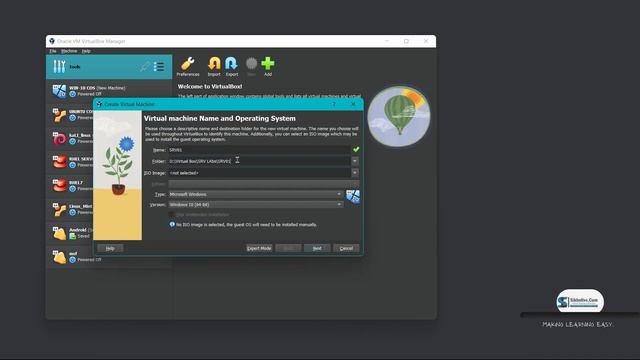This screenshot has height=360, width=640.
Task: Click the Help button in the dialog
Action: pyautogui.click(x=110, y=248)
